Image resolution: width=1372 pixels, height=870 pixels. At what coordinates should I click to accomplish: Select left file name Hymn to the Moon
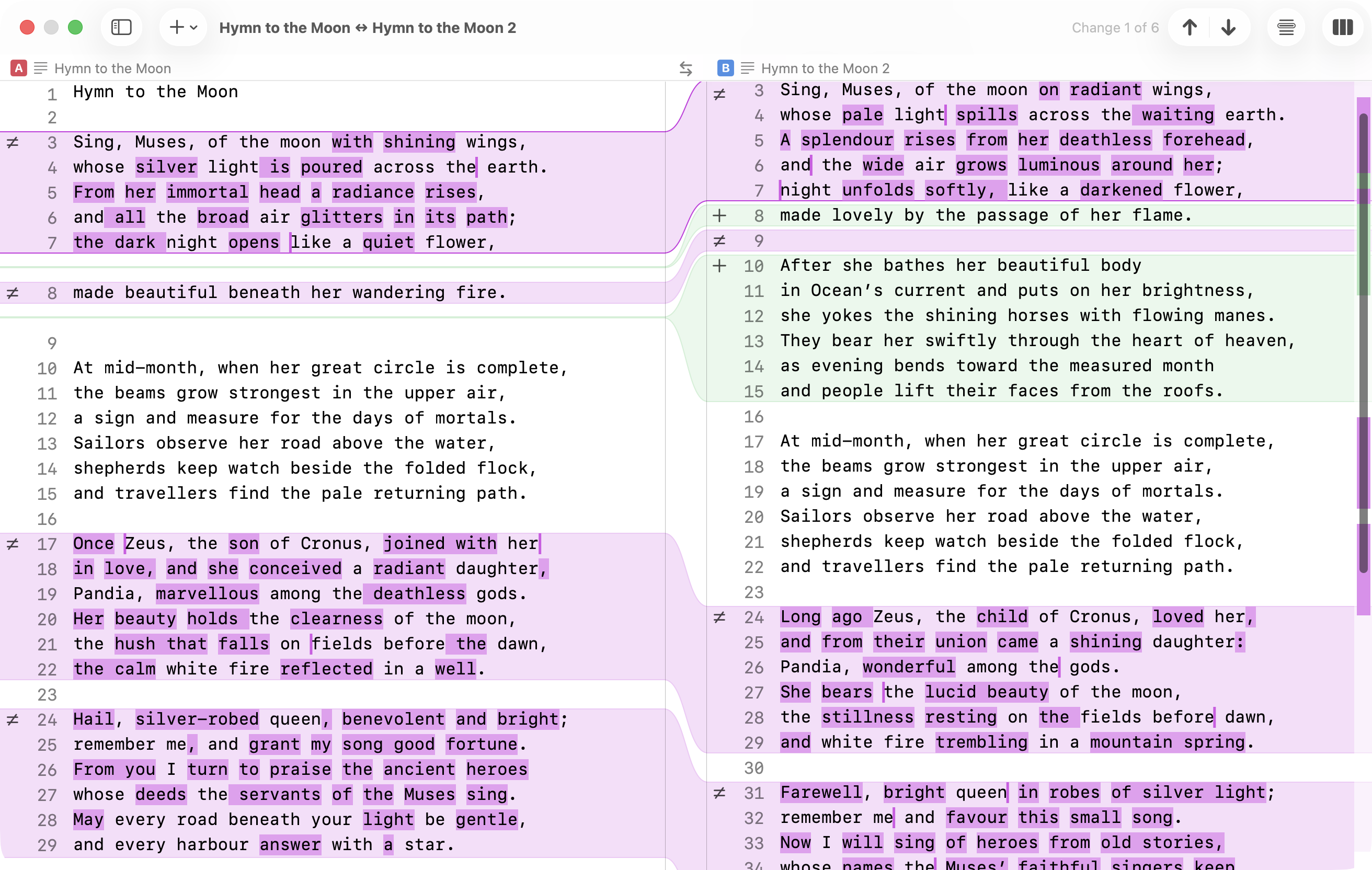point(113,68)
